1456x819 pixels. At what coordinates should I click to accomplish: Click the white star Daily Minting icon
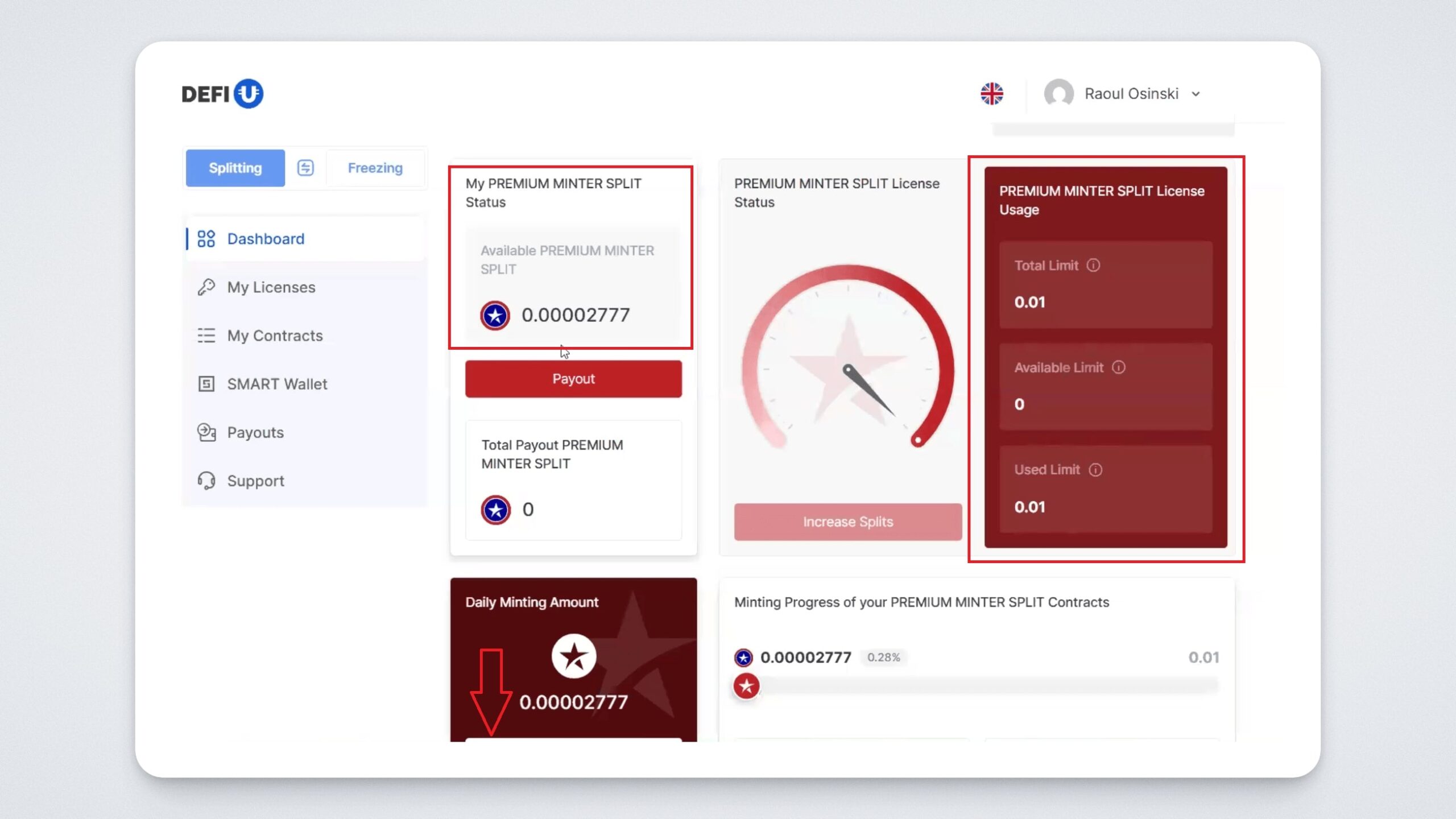573,656
